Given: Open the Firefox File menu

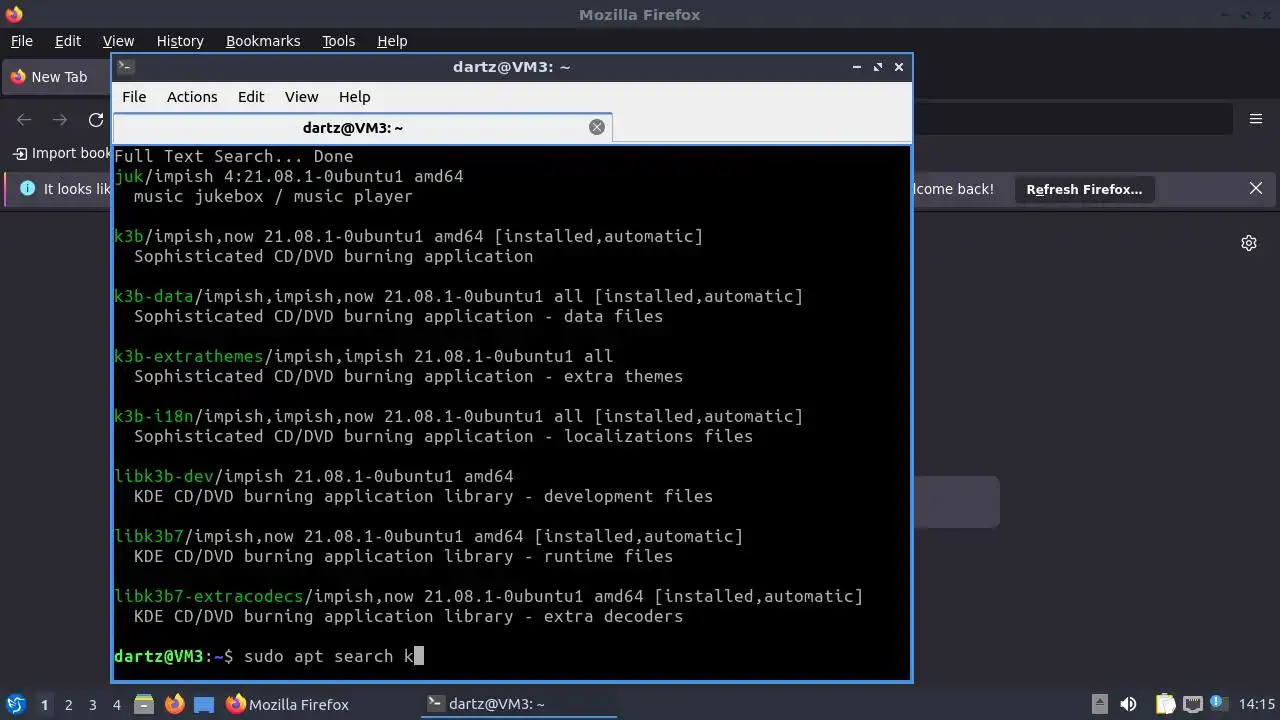Looking at the screenshot, I should [x=22, y=41].
